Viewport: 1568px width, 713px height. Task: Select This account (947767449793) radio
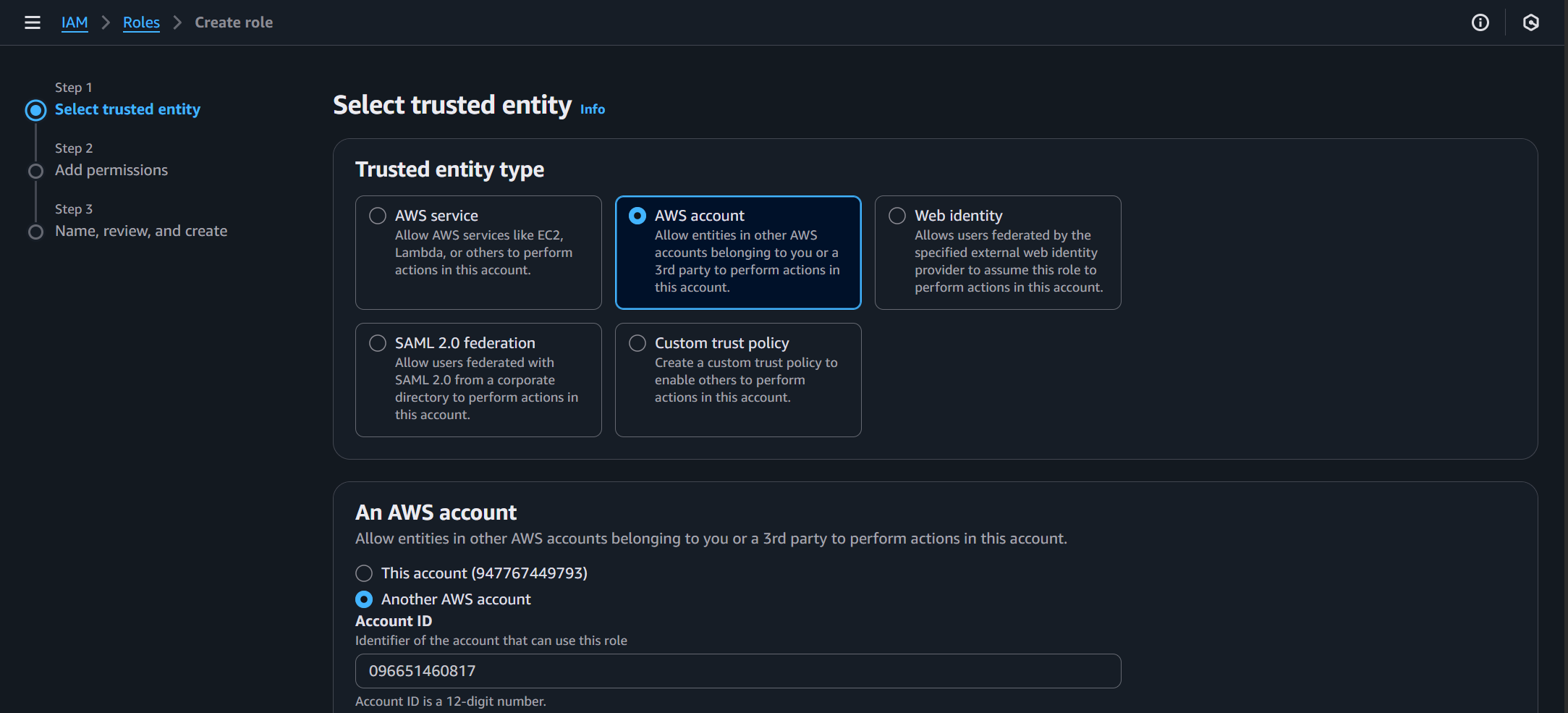(364, 573)
